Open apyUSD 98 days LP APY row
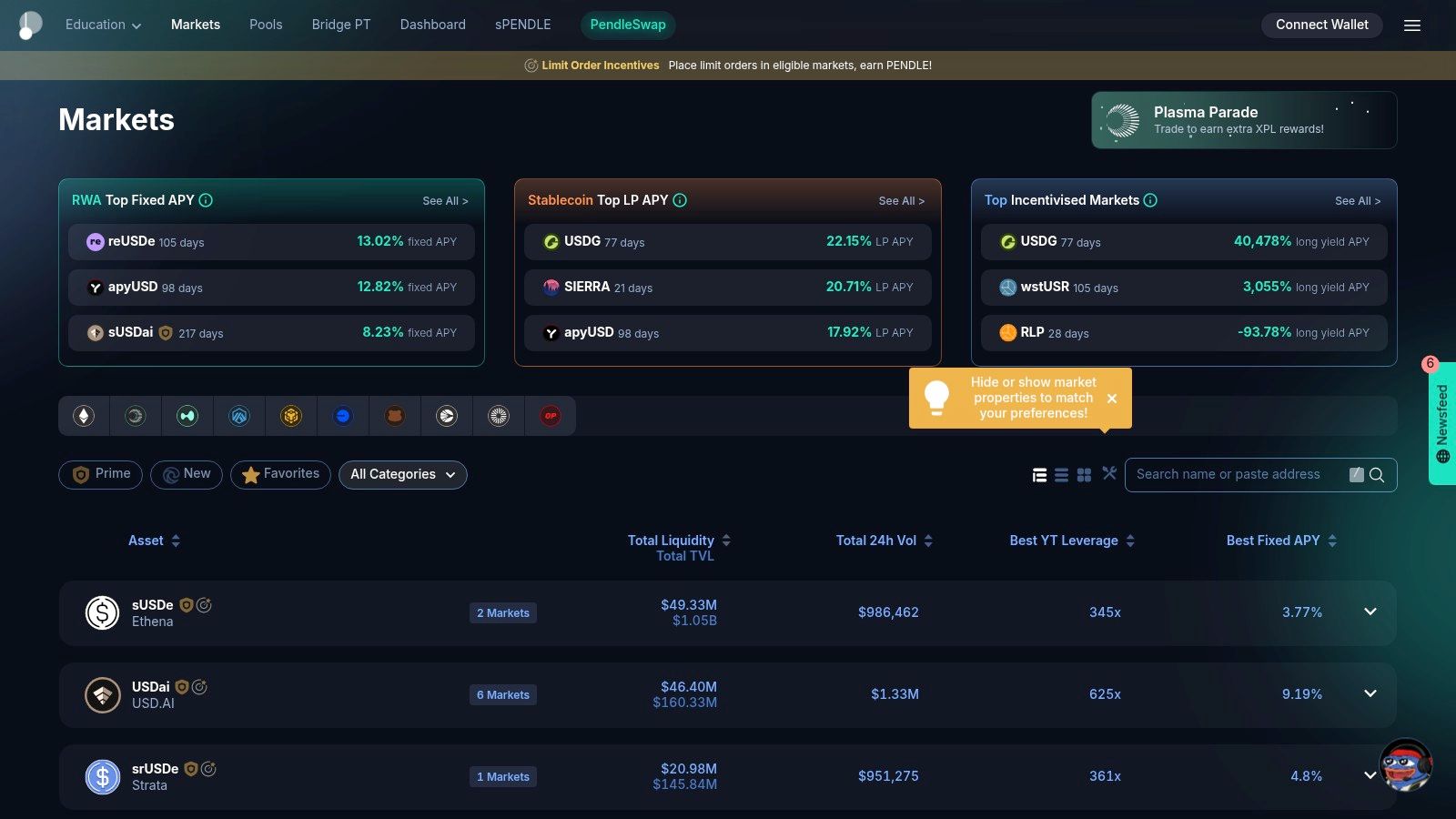 pos(727,333)
